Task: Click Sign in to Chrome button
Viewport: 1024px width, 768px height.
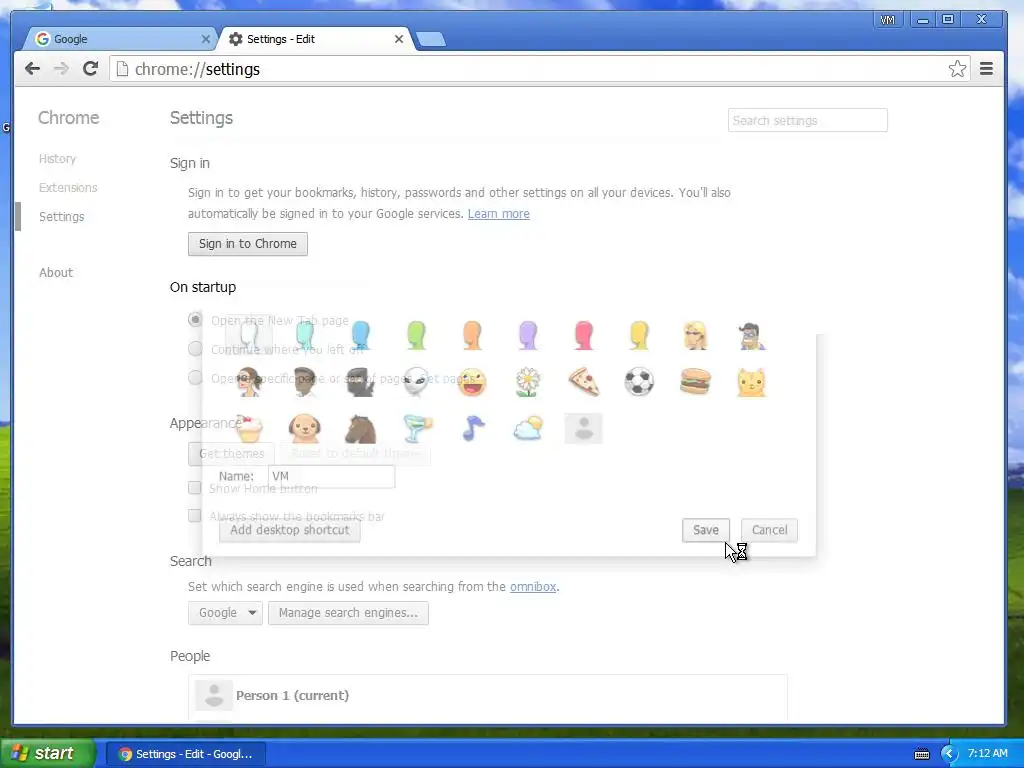Action: (248, 244)
